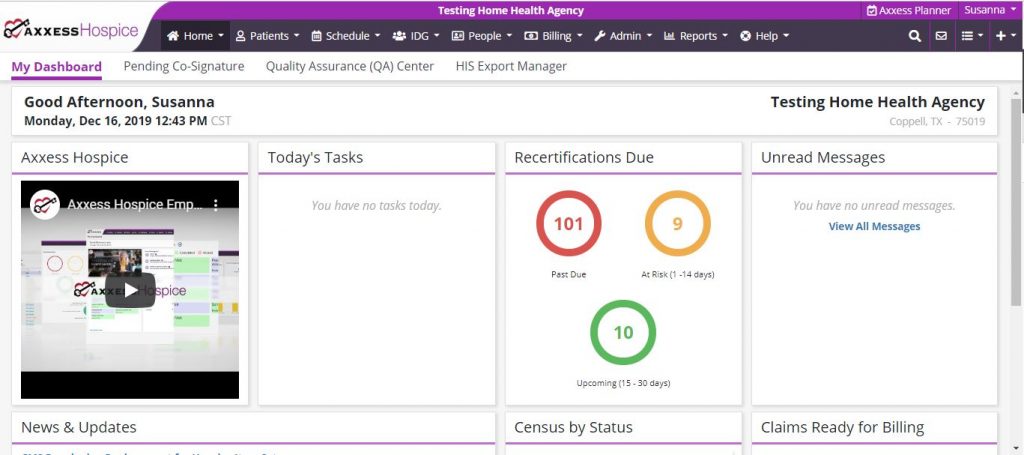Viewport: 1024px width, 455px height.
Task: Switch to Pending Co-Signature tab
Action: pos(183,66)
